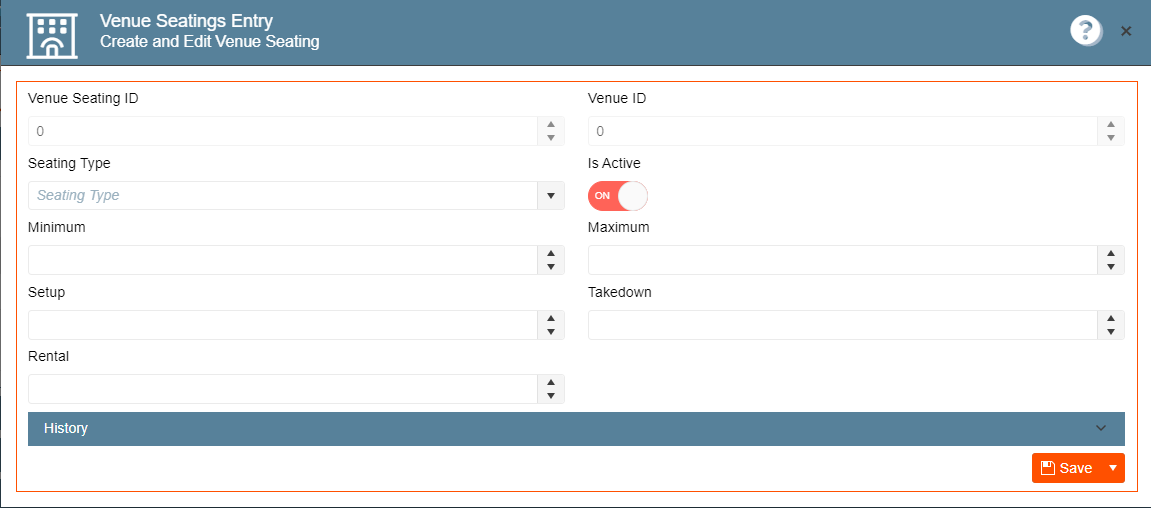
Task: Click the History panel header
Action: click(576, 429)
